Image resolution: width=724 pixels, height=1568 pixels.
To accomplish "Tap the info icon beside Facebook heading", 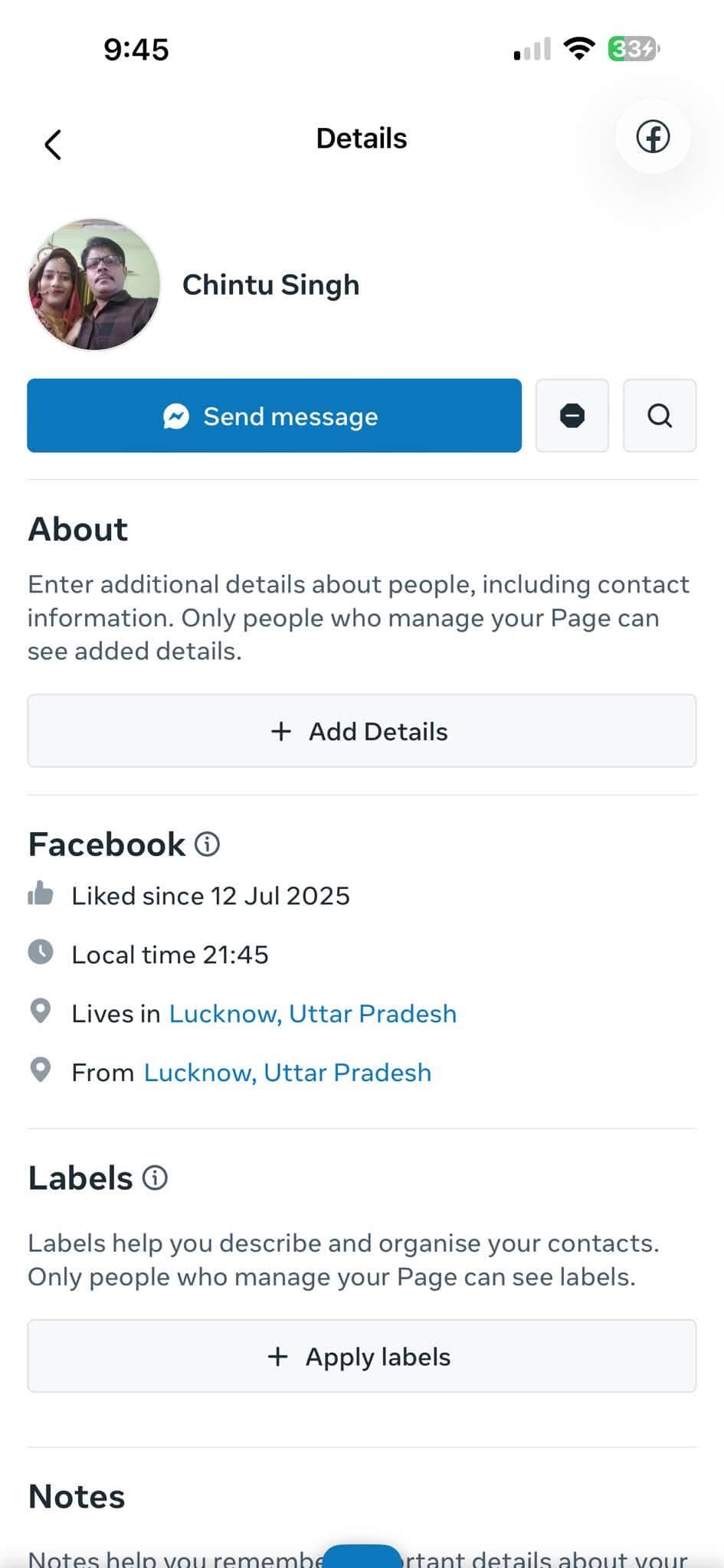I will click(207, 844).
